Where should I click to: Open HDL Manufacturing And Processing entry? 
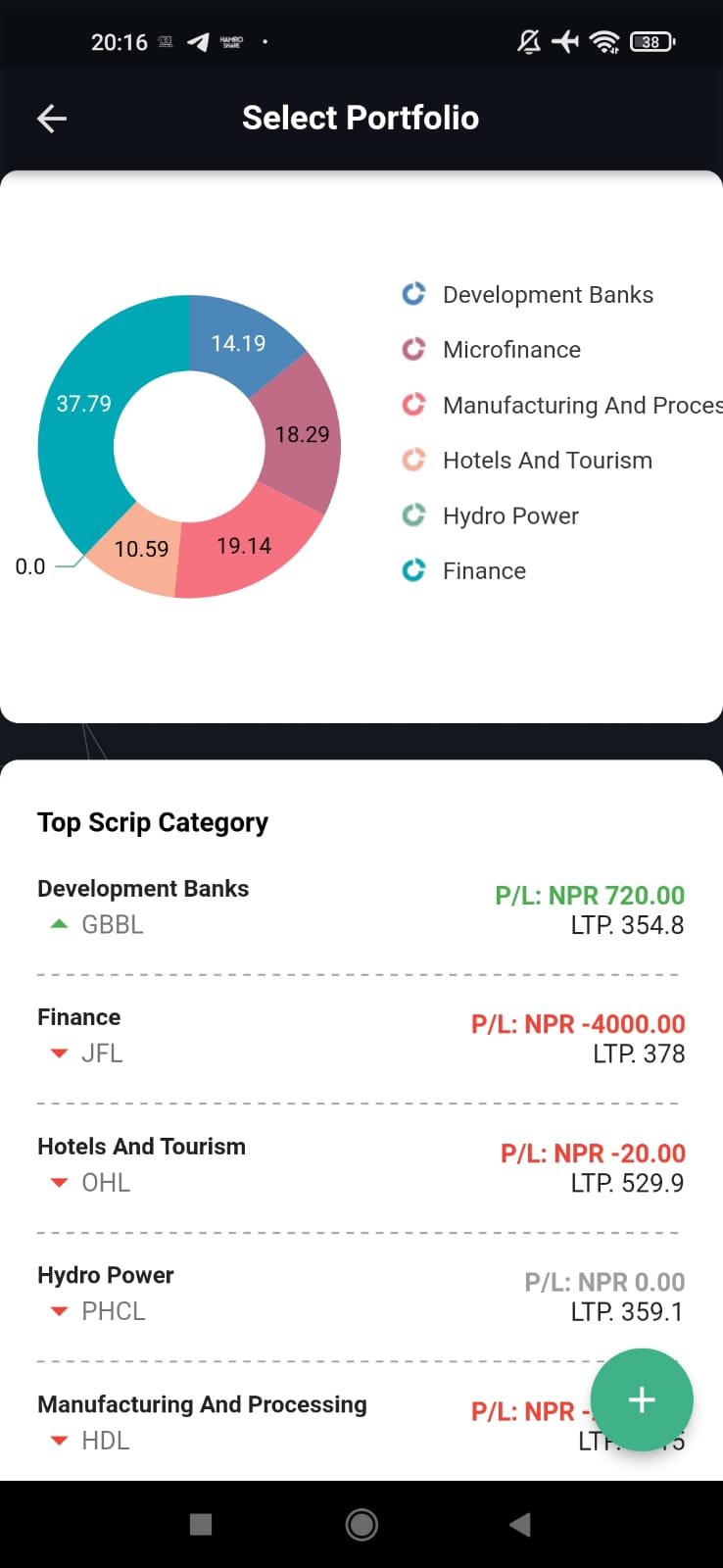coord(294,1422)
